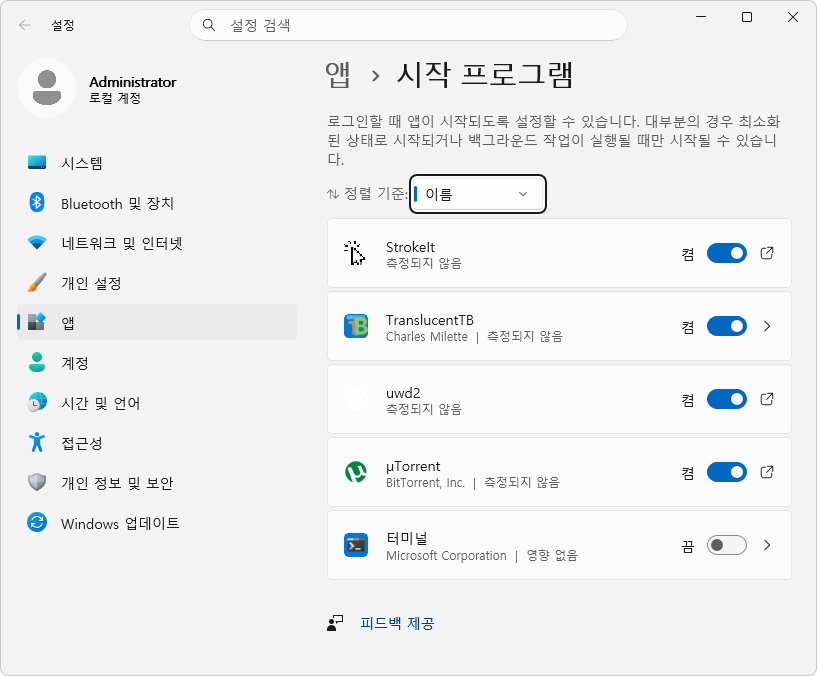Click the shield 개인 정보 및 보안 icon
Screen dimensions: 817x676
[x=36, y=482]
